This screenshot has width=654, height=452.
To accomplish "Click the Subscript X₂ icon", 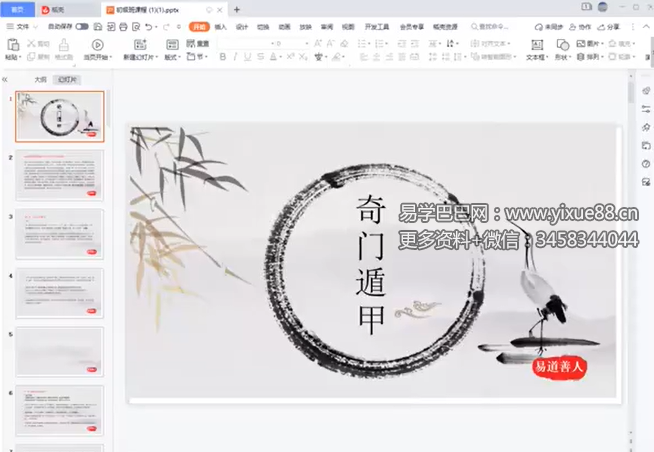I will (304, 57).
